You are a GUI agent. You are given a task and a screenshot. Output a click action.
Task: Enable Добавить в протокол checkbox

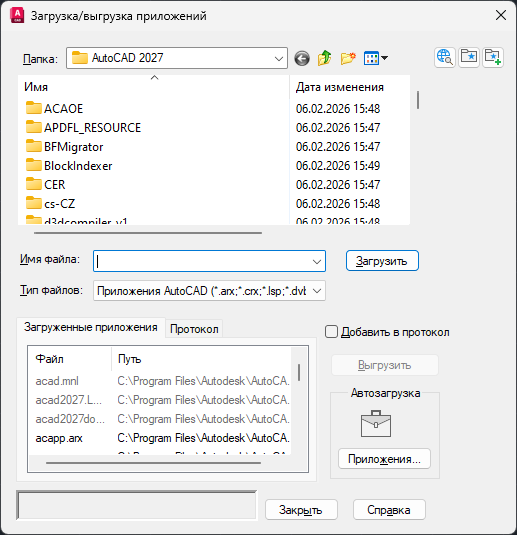331,332
